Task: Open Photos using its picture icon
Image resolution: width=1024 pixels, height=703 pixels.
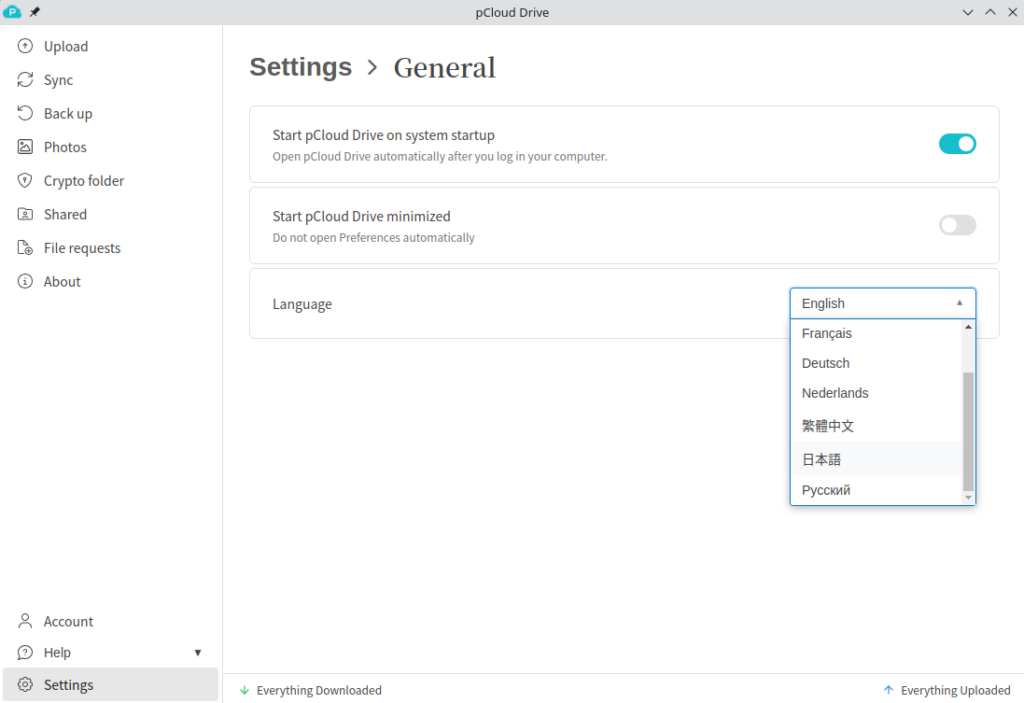Action: [25, 147]
